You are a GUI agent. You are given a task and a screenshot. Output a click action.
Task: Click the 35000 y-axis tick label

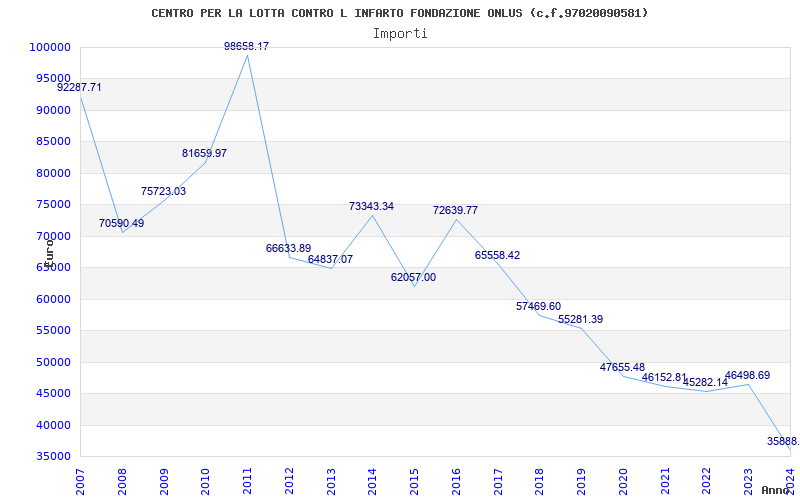point(53,457)
